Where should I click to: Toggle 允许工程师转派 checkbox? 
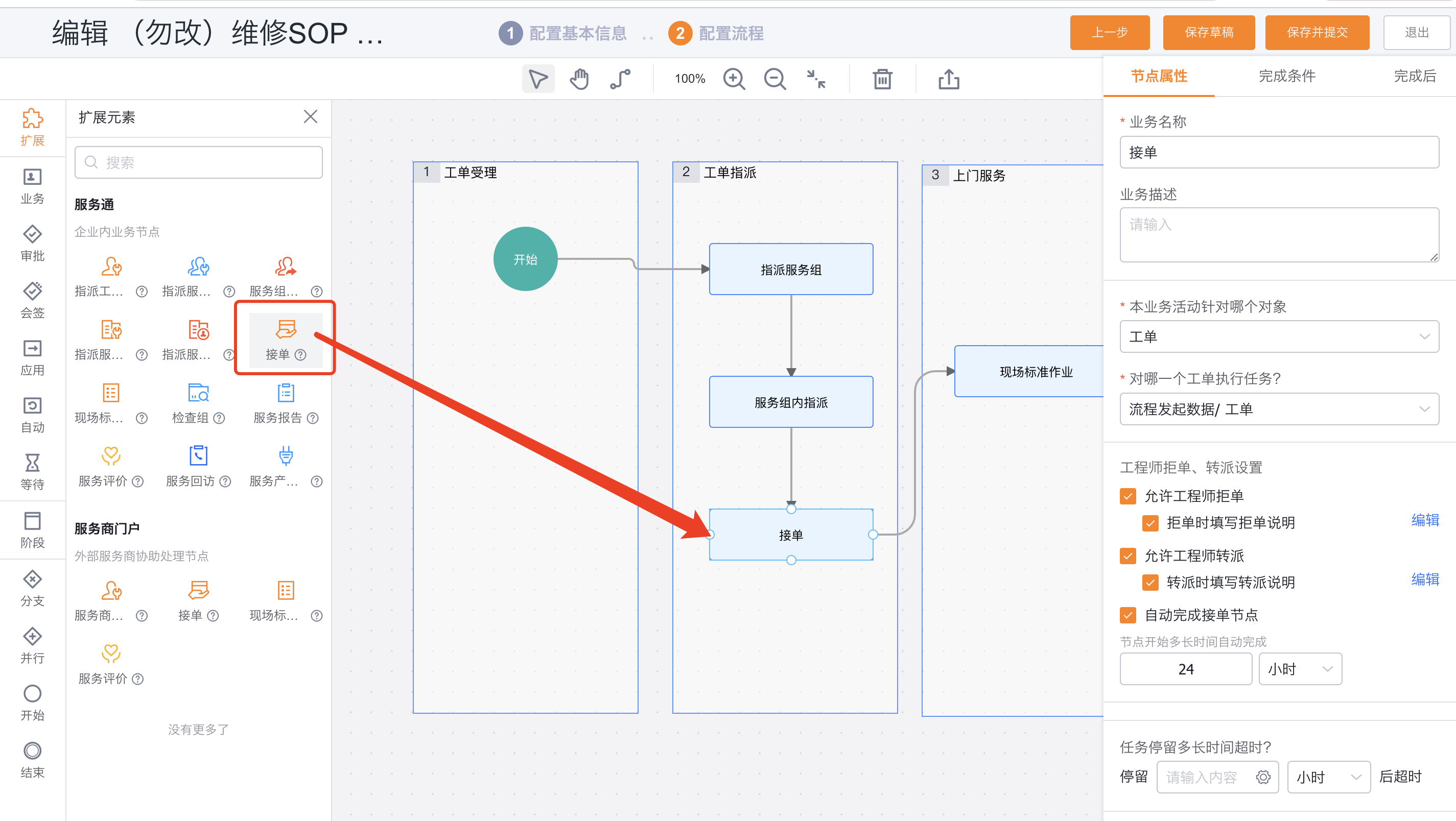coord(1128,556)
